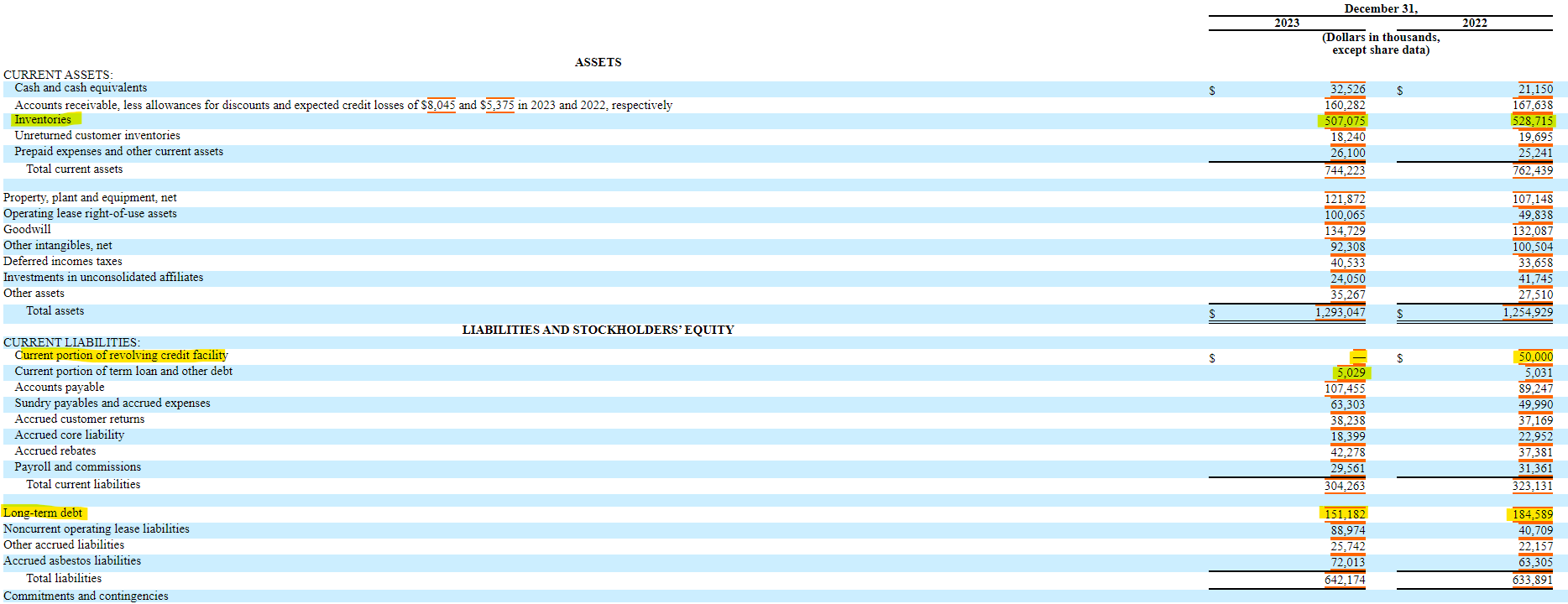This screenshot has width=1568, height=604.
Task: Click highlighted term loan value 5,029
Action: tap(1351, 372)
